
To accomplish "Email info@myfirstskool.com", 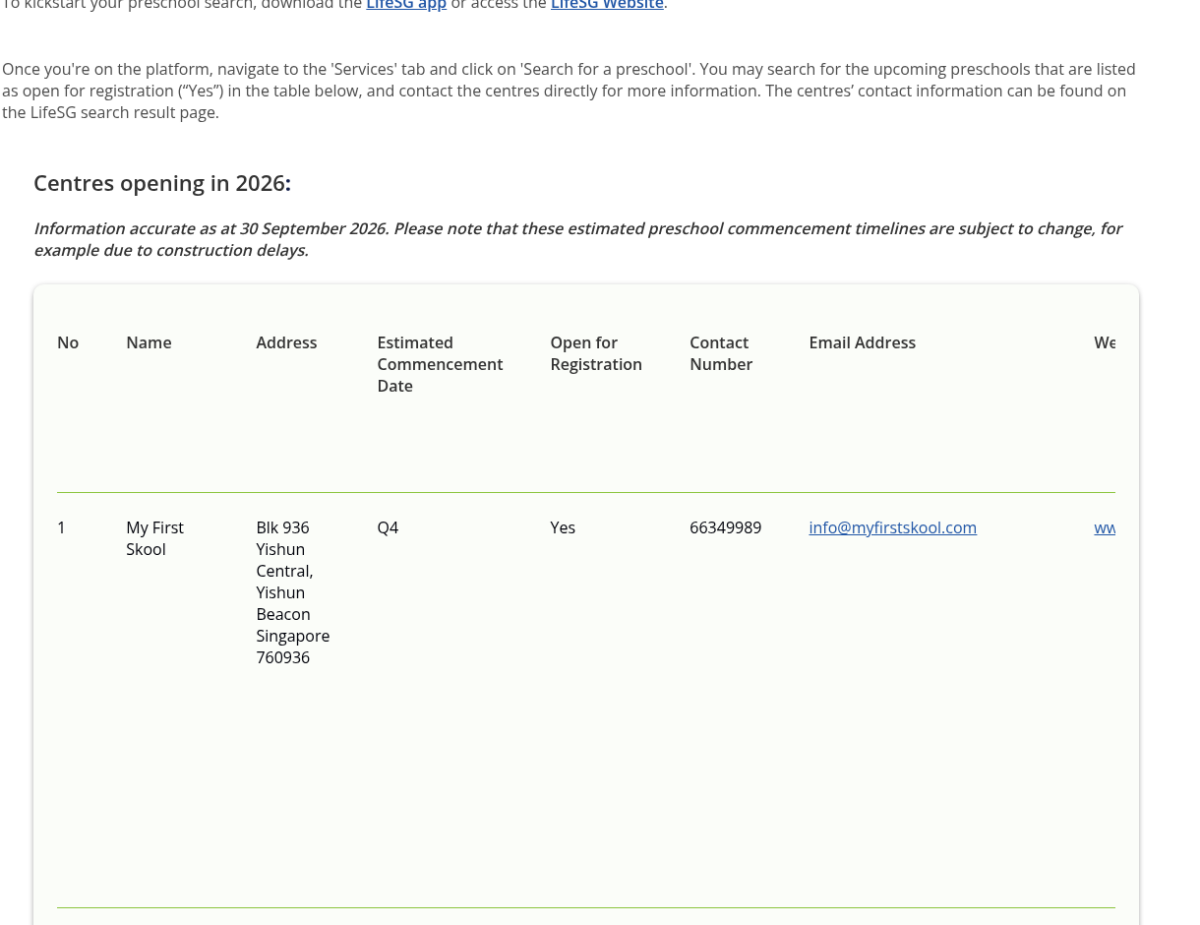I will (893, 528).
